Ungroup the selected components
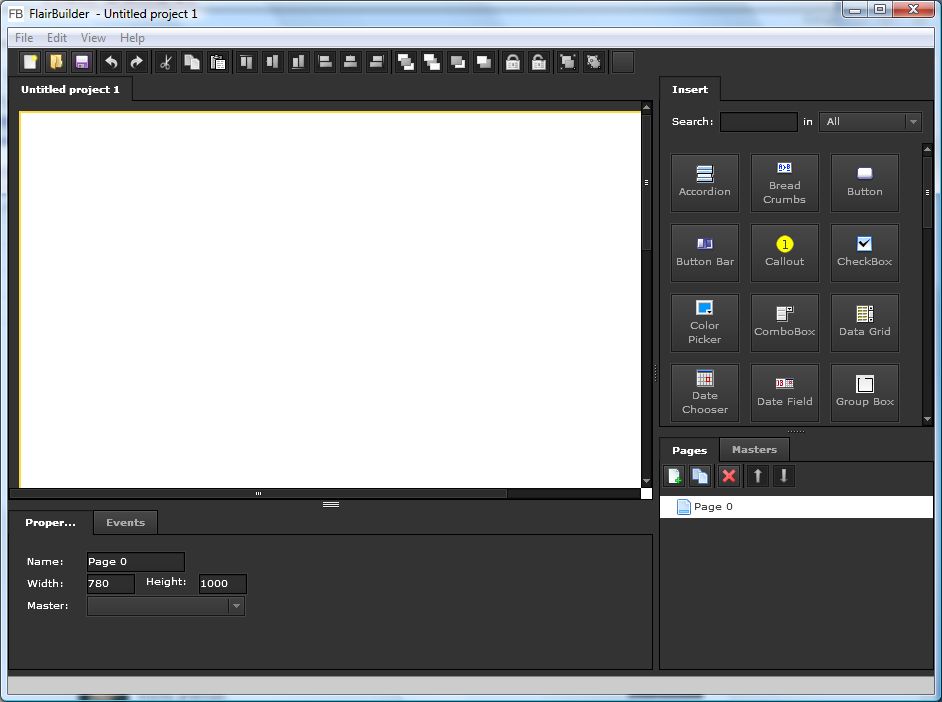This screenshot has width=942, height=702. coord(594,62)
